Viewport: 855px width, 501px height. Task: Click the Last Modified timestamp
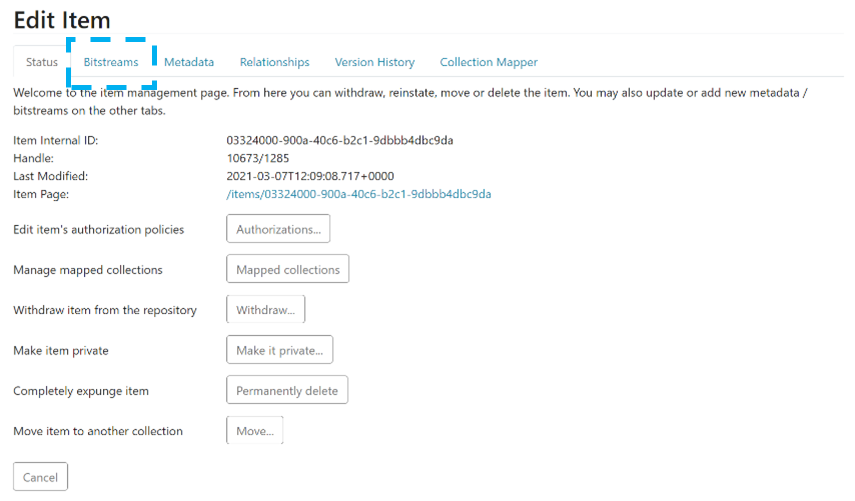310,176
